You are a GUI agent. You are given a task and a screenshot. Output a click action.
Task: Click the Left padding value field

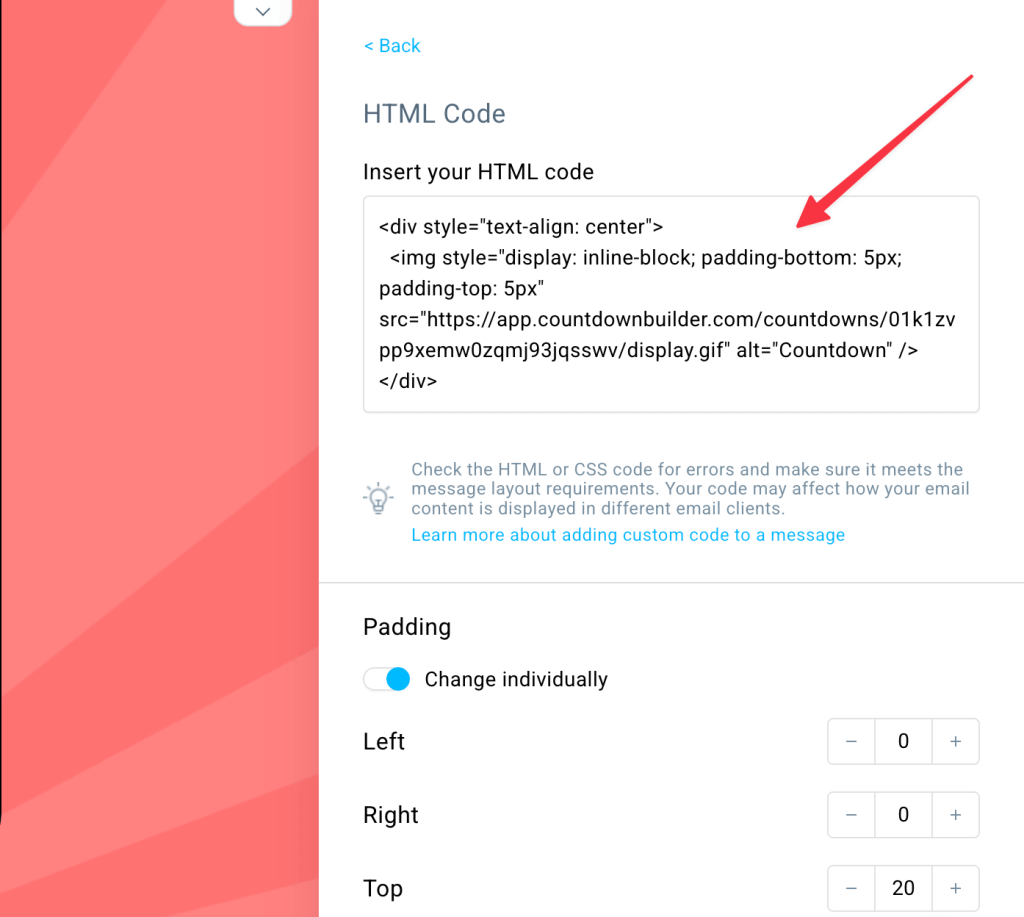pyautogui.click(x=903, y=742)
